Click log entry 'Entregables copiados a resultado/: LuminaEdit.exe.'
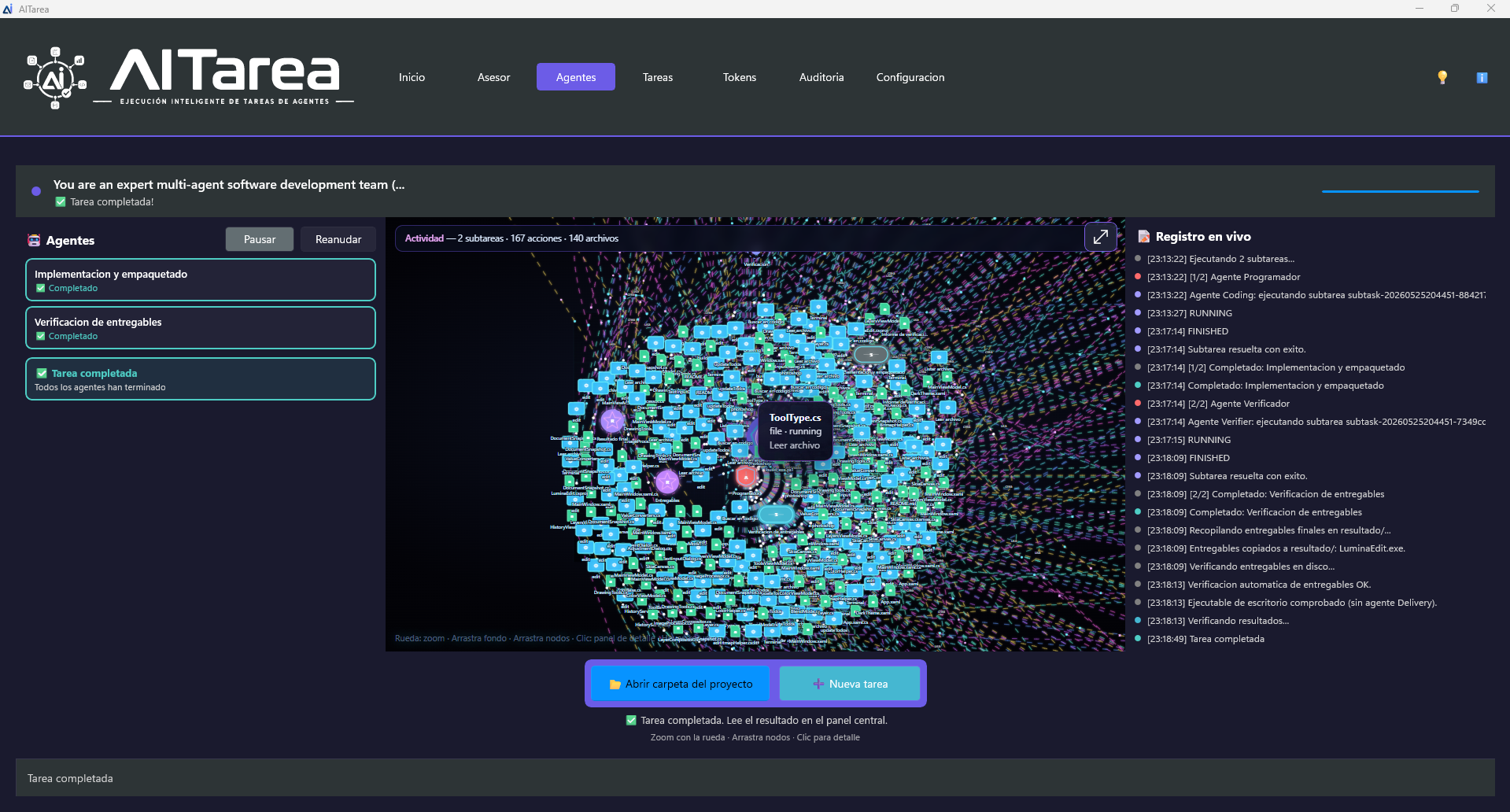 1276,548
